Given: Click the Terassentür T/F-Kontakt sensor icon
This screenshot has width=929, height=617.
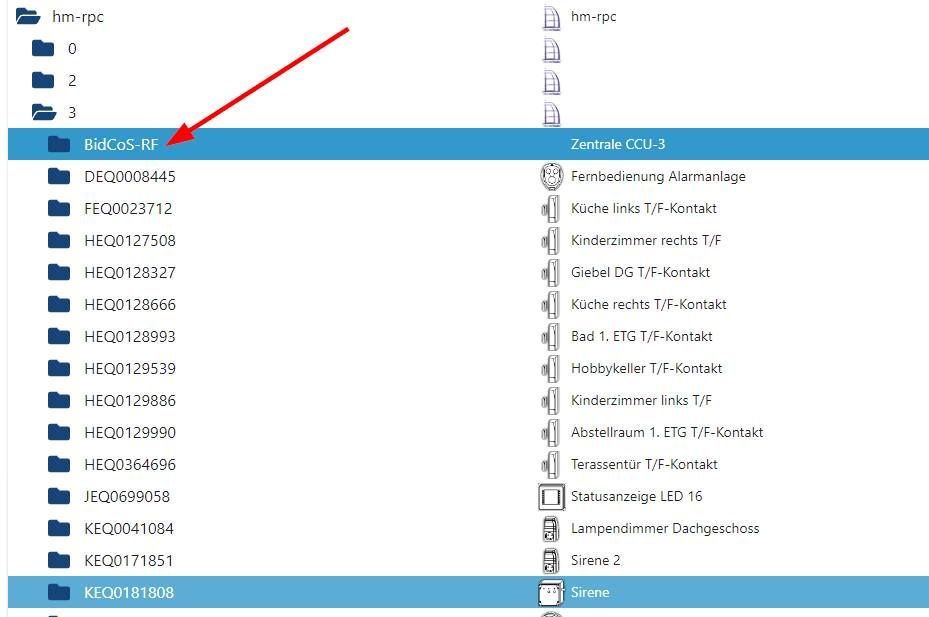Looking at the screenshot, I should pos(551,464).
